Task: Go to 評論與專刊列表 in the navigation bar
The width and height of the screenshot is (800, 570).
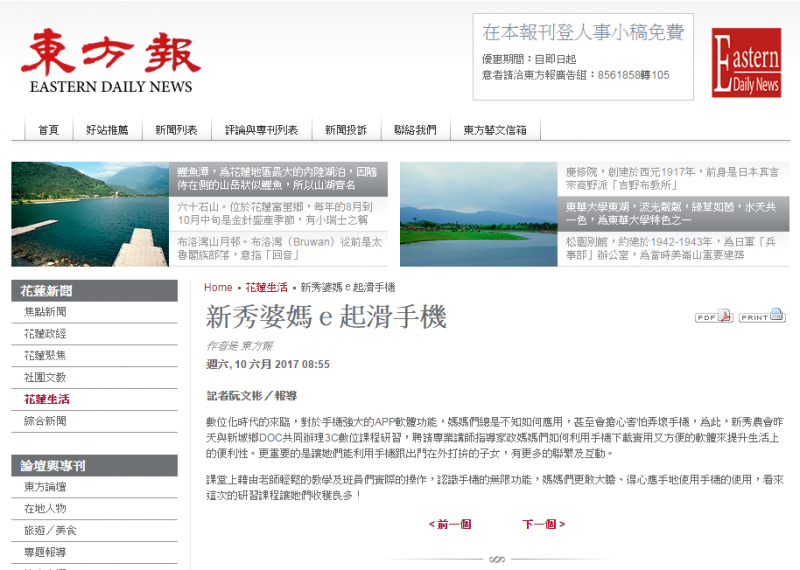Action: 261,130
